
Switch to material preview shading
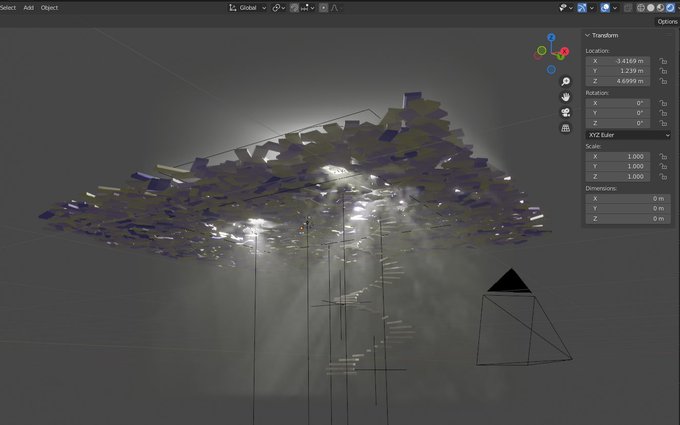click(x=660, y=8)
